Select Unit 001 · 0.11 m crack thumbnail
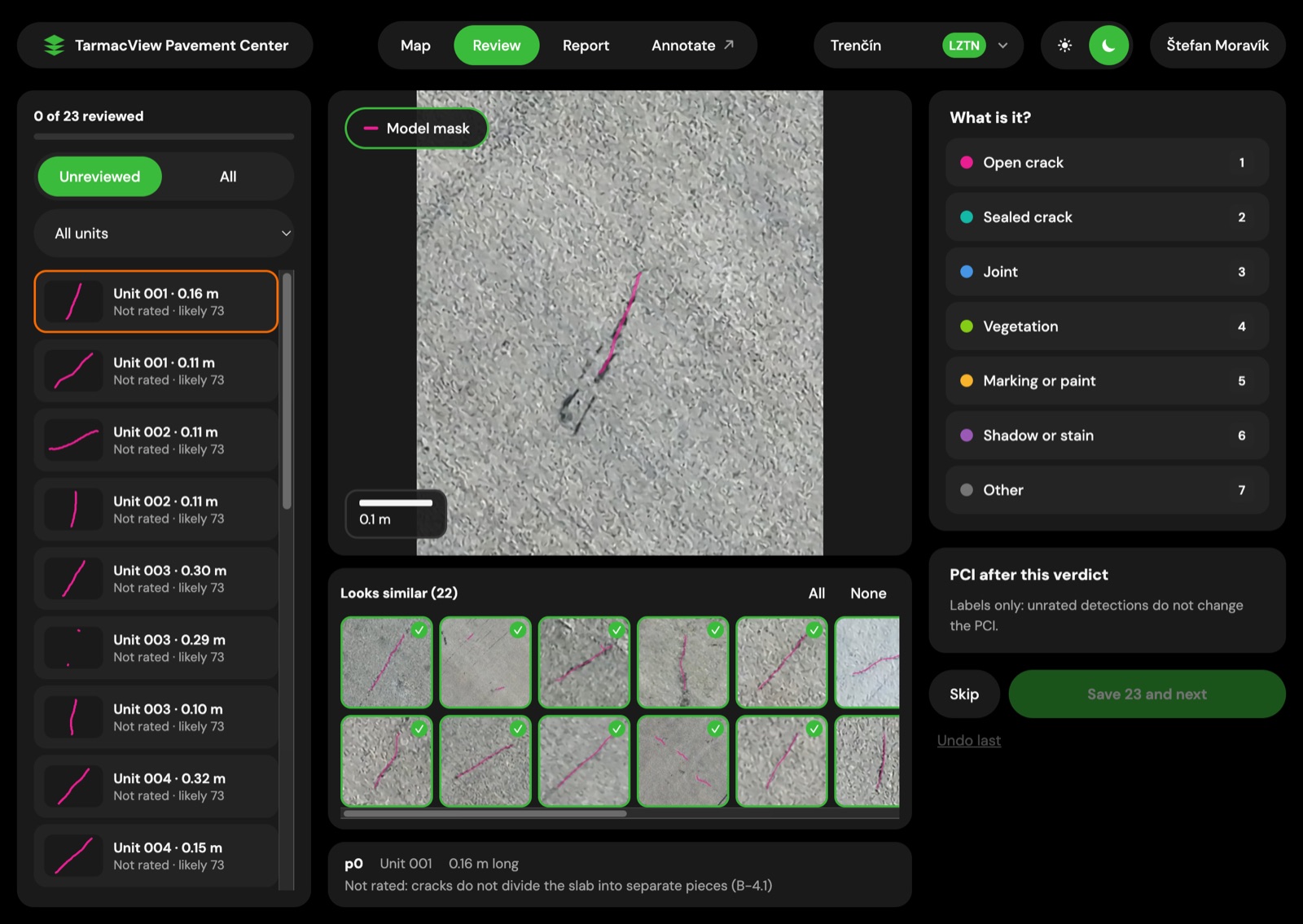Screen dimensions: 1303x924 point(73,370)
